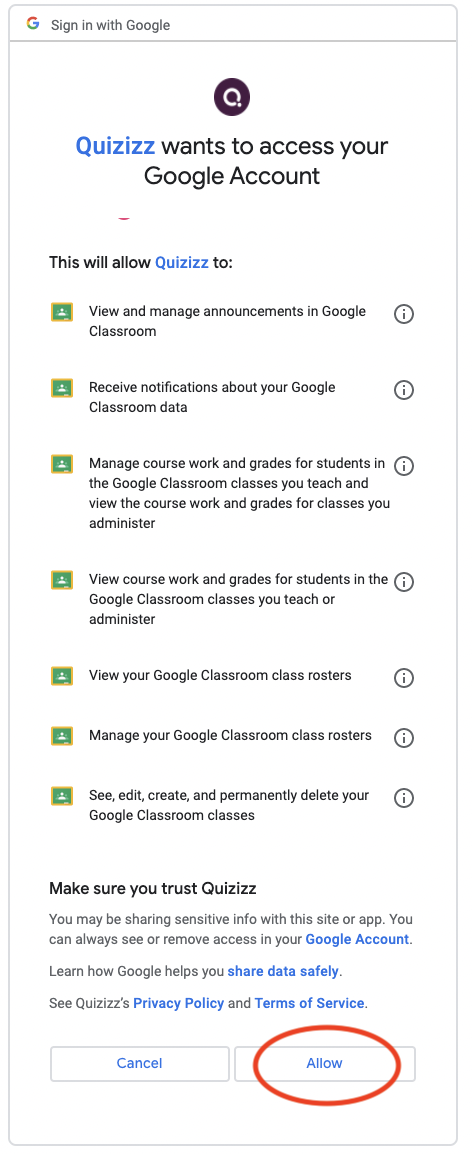Cancel the access request

pyautogui.click(x=140, y=1063)
